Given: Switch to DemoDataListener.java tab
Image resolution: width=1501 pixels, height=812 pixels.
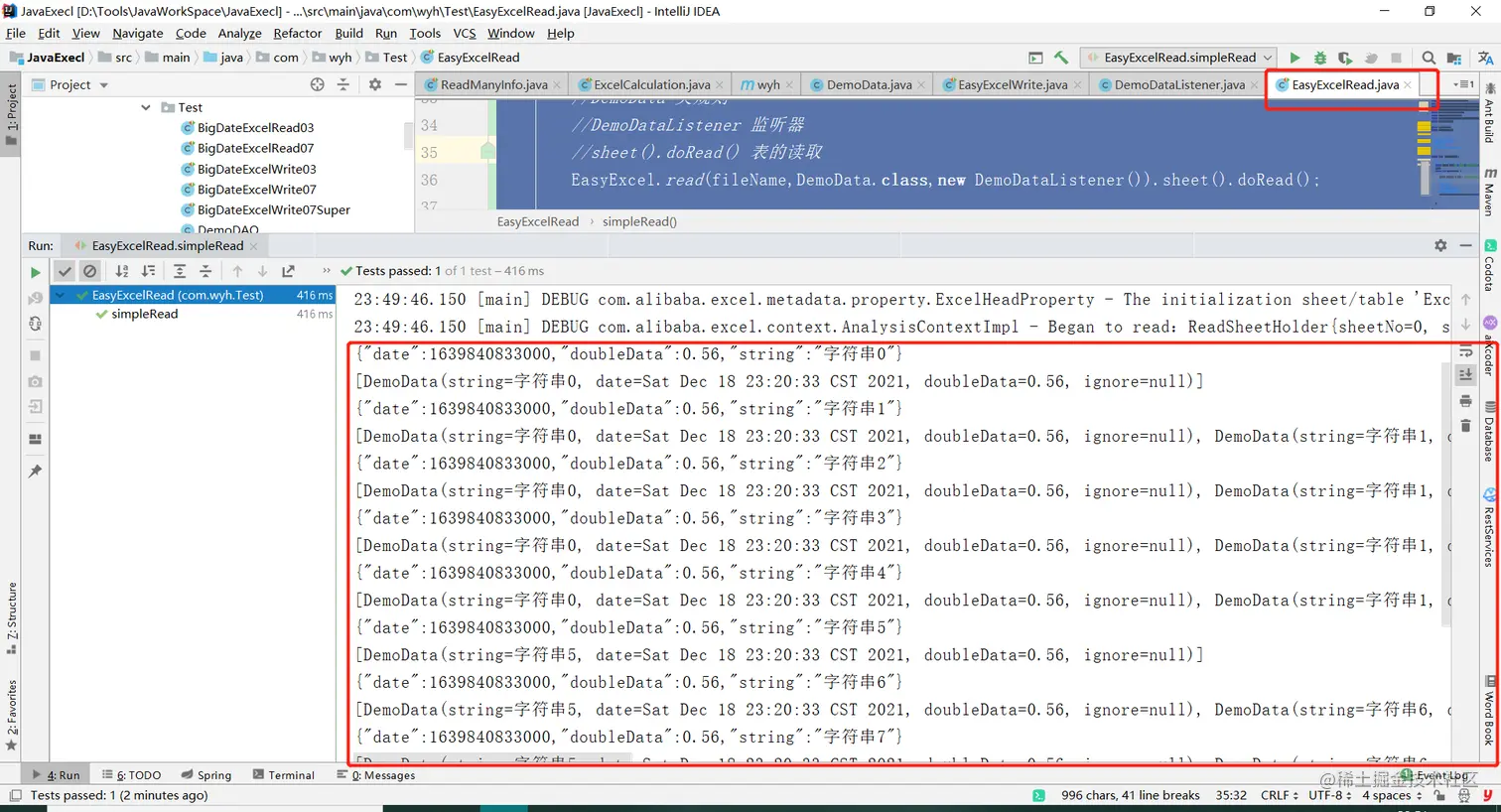Looking at the screenshot, I should tap(1179, 84).
